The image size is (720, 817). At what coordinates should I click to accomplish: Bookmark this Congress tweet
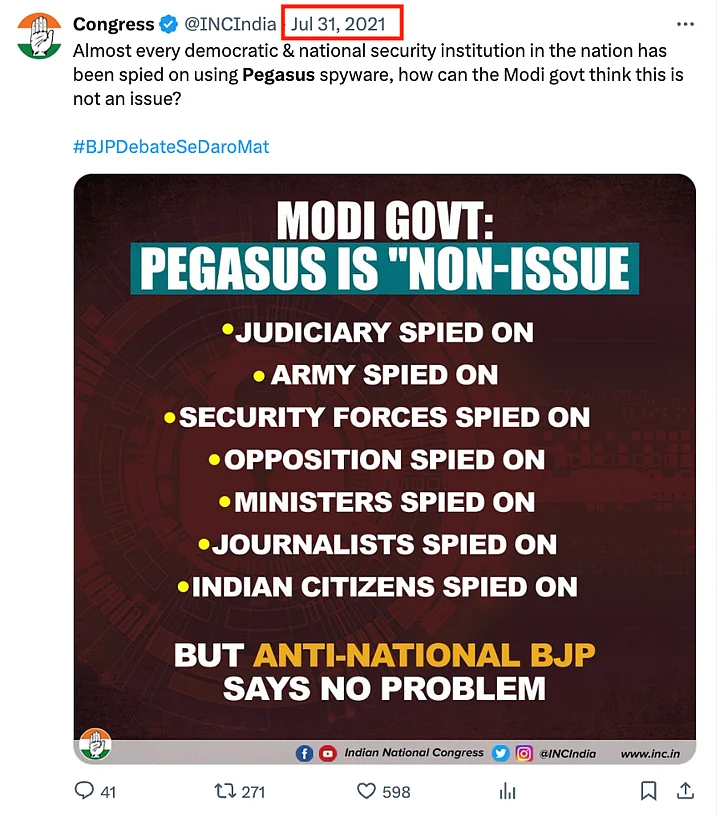point(649,791)
